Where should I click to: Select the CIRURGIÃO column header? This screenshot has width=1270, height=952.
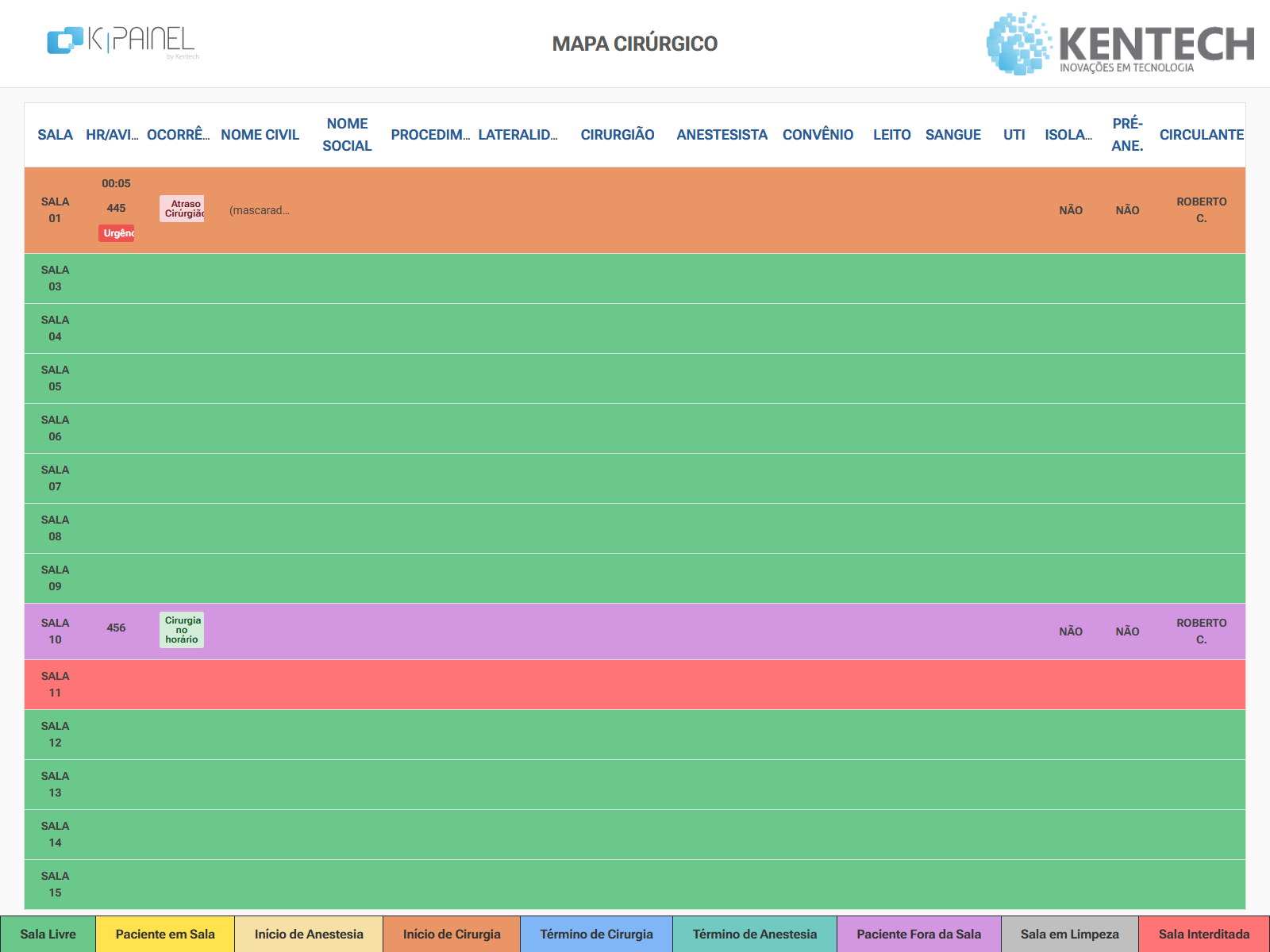coord(618,135)
